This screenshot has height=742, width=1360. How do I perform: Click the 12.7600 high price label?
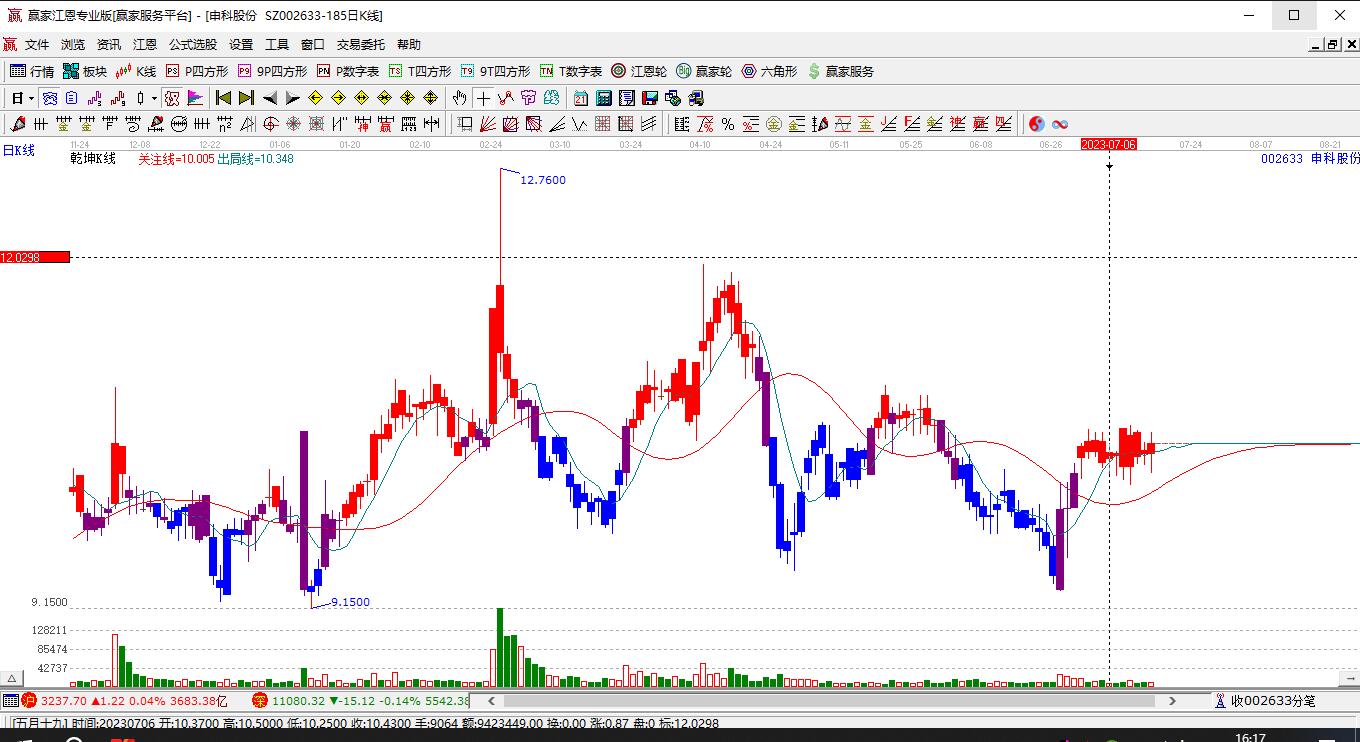point(544,180)
